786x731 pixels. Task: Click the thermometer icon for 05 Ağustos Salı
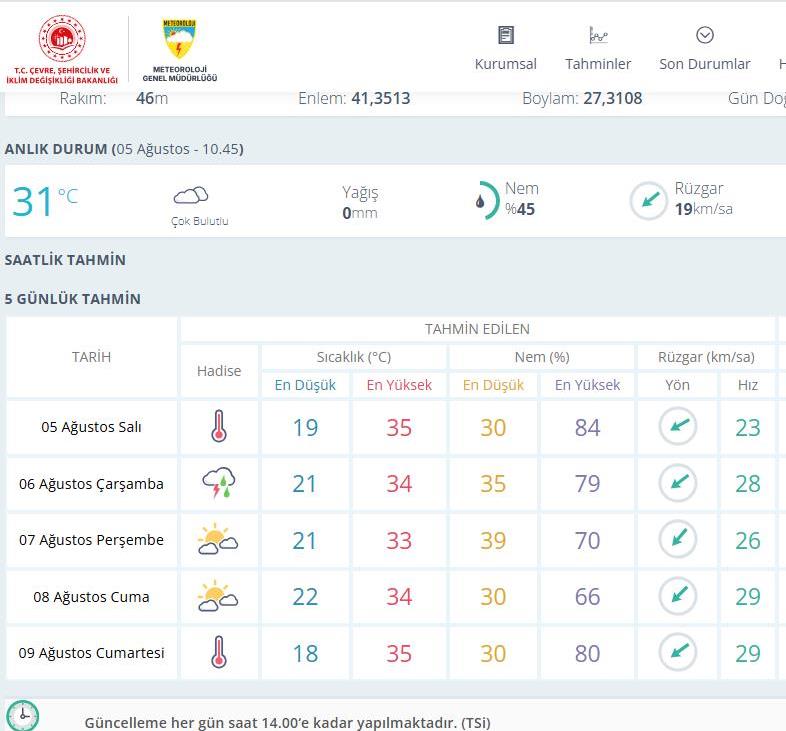coord(219,427)
